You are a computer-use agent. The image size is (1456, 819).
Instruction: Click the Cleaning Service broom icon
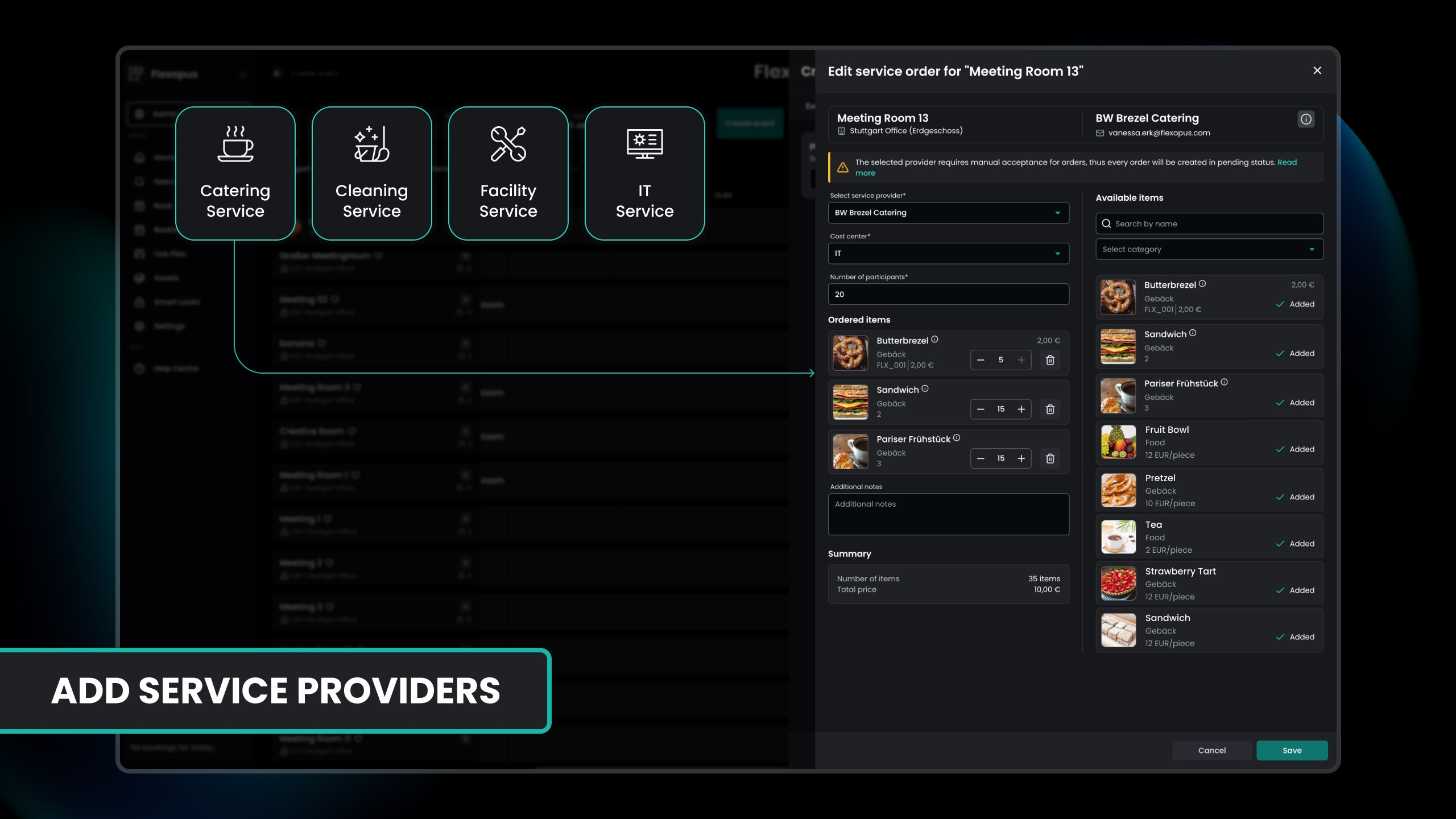371,144
